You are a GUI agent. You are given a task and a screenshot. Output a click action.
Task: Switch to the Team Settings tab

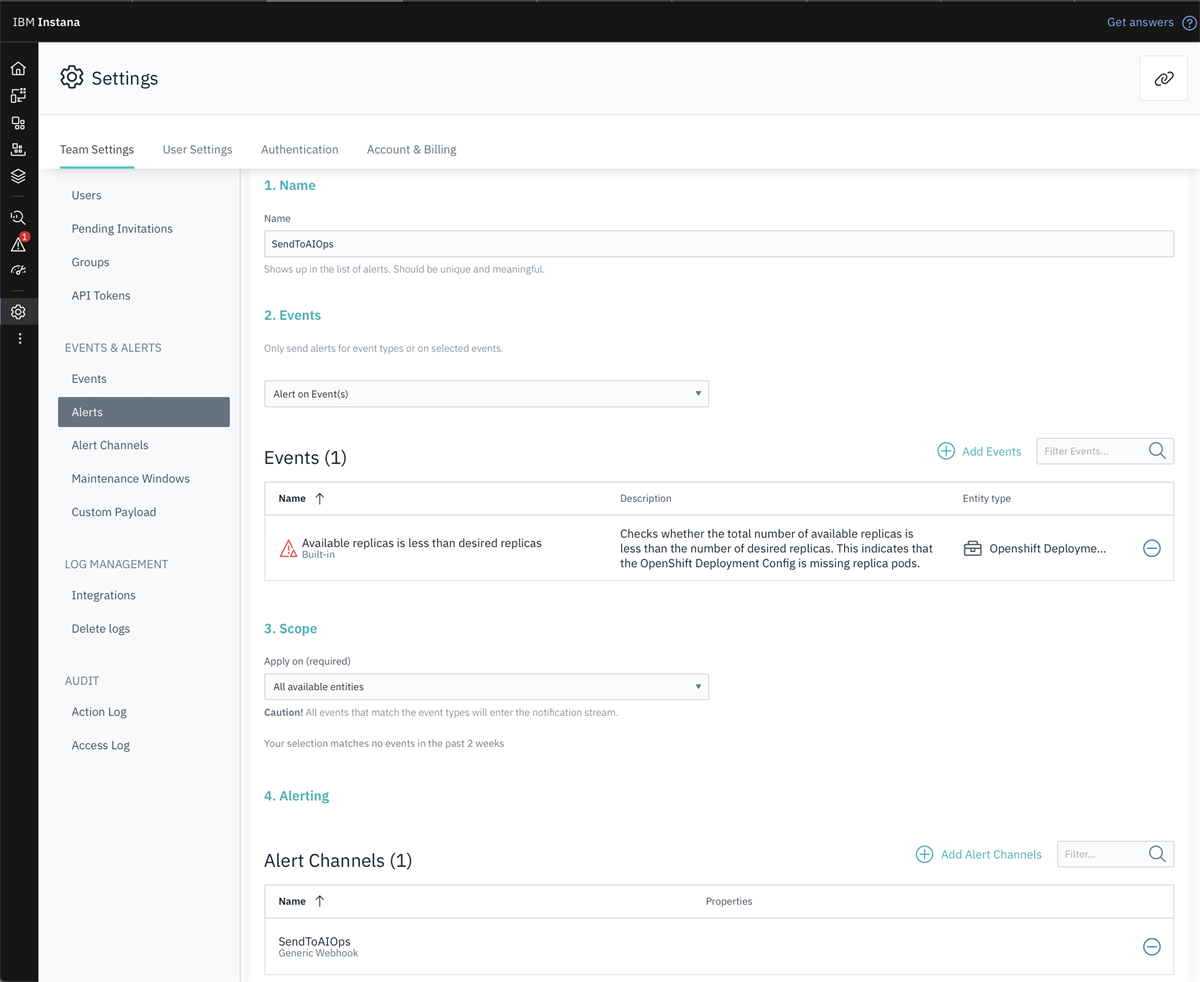97,150
